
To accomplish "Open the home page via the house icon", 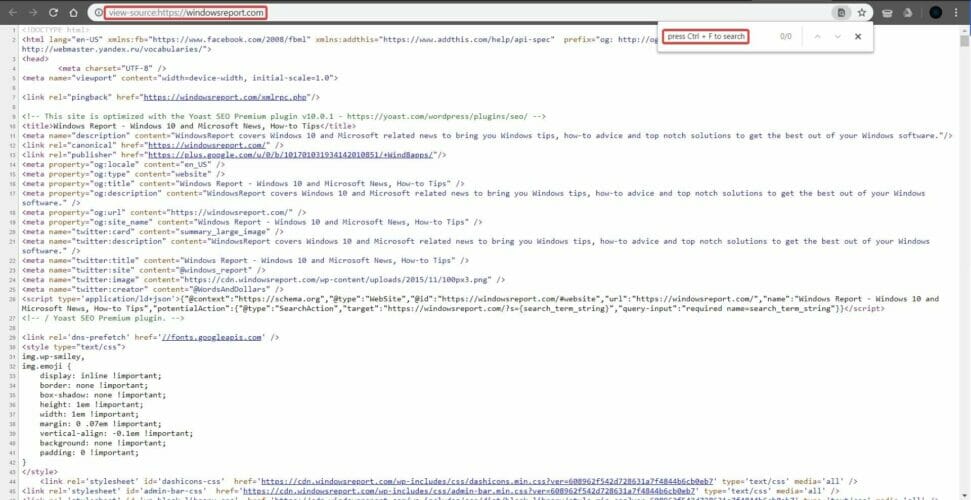I will pyautogui.click(x=73, y=12).
